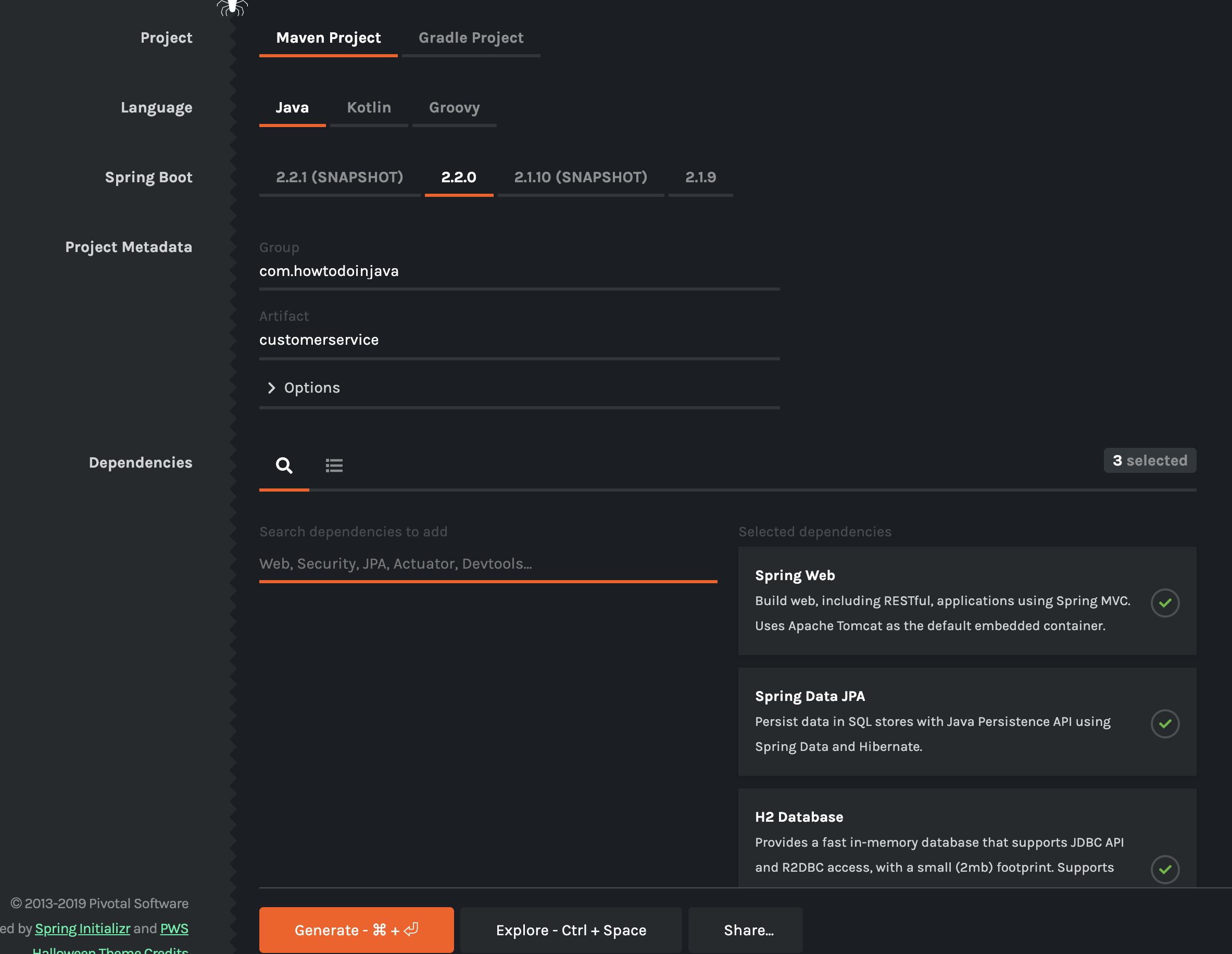The image size is (1232, 954).
Task: Choose Spring Boot 2.1.10 (SNAPSHOT)
Action: [x=580, y=177]
